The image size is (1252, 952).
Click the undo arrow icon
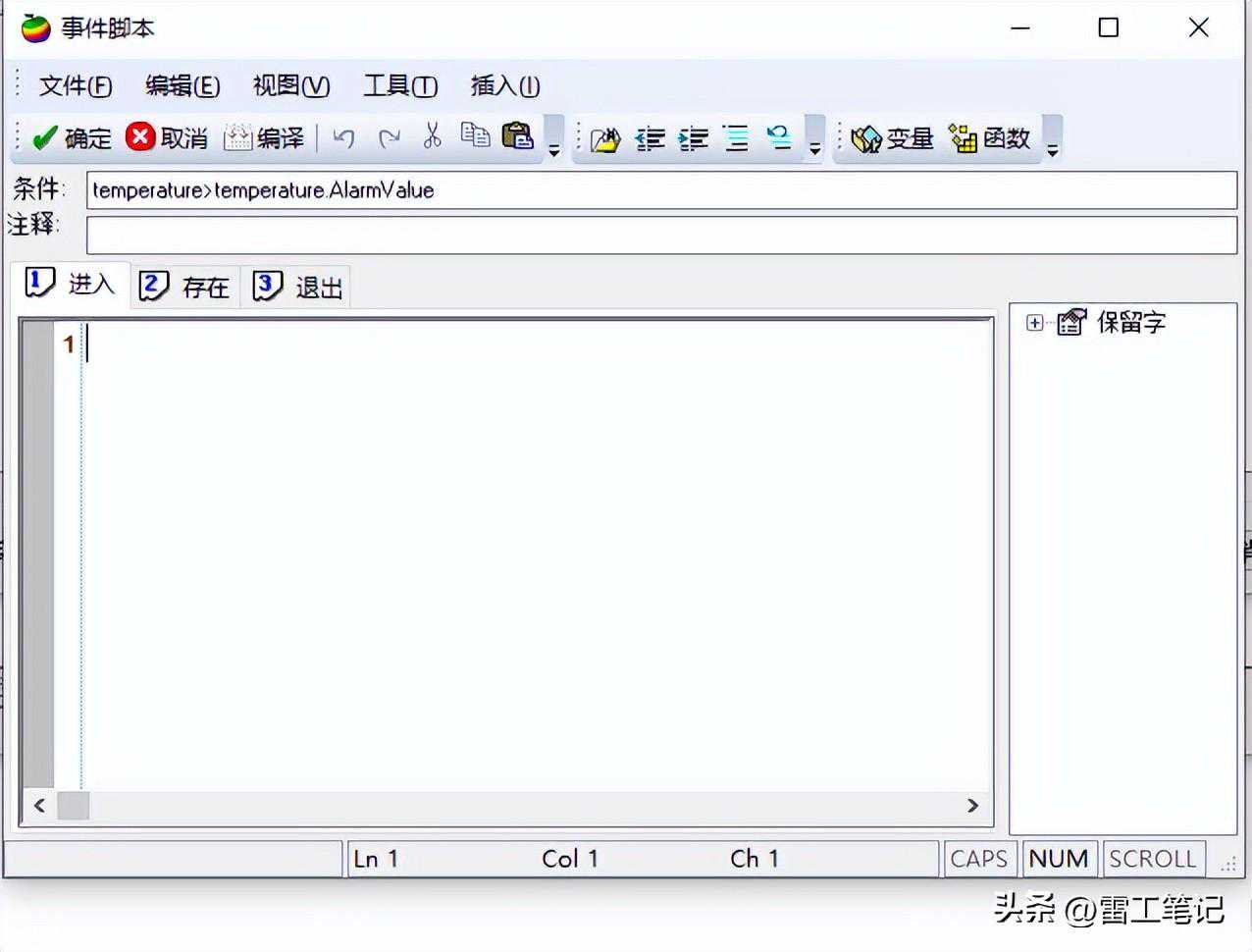point(343,138)
